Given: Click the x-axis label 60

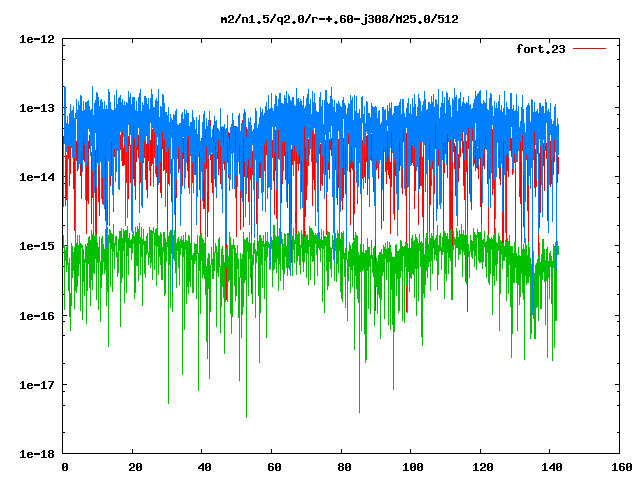Looking at the screenshot, I should coord(274,467).
